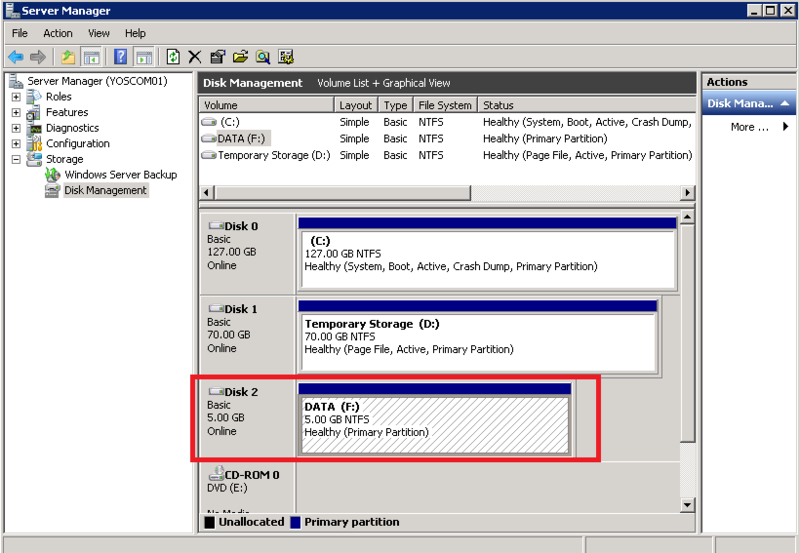Click blue Primary partition legend swatch
This screenshot has height=553, width=800.
click(295, 522)
